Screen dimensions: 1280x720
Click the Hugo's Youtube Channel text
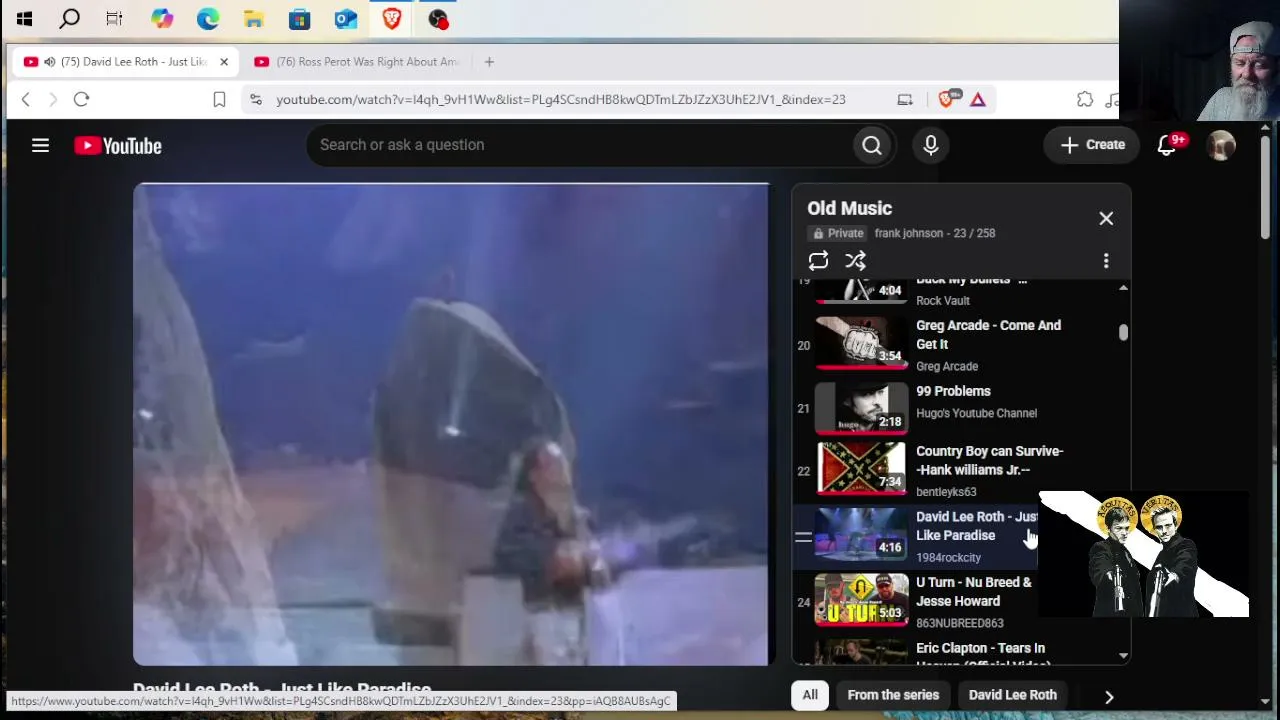click(976, 413)
